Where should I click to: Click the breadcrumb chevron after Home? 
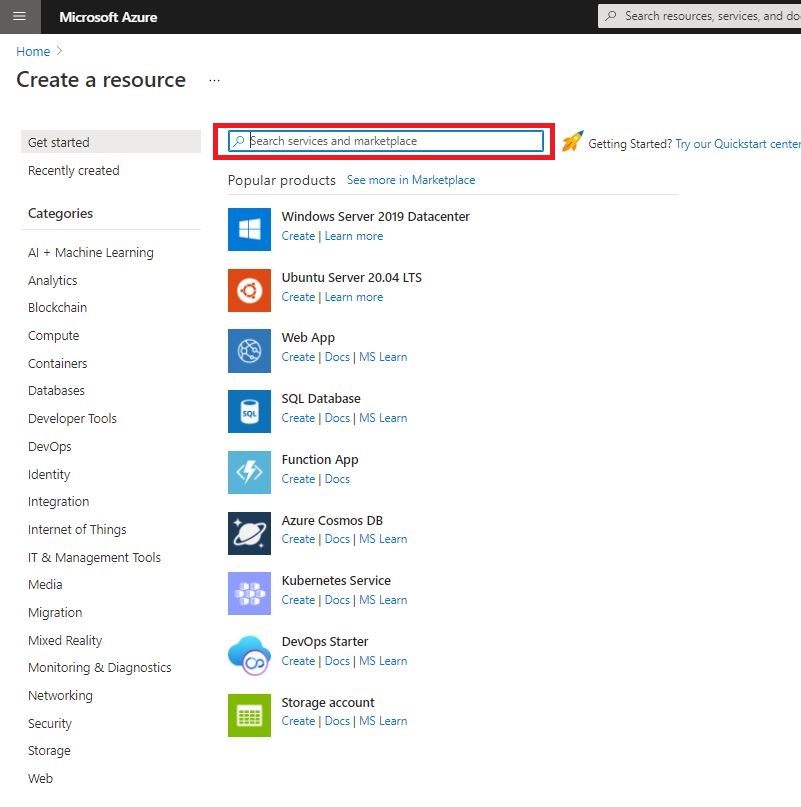coord(59,50)
